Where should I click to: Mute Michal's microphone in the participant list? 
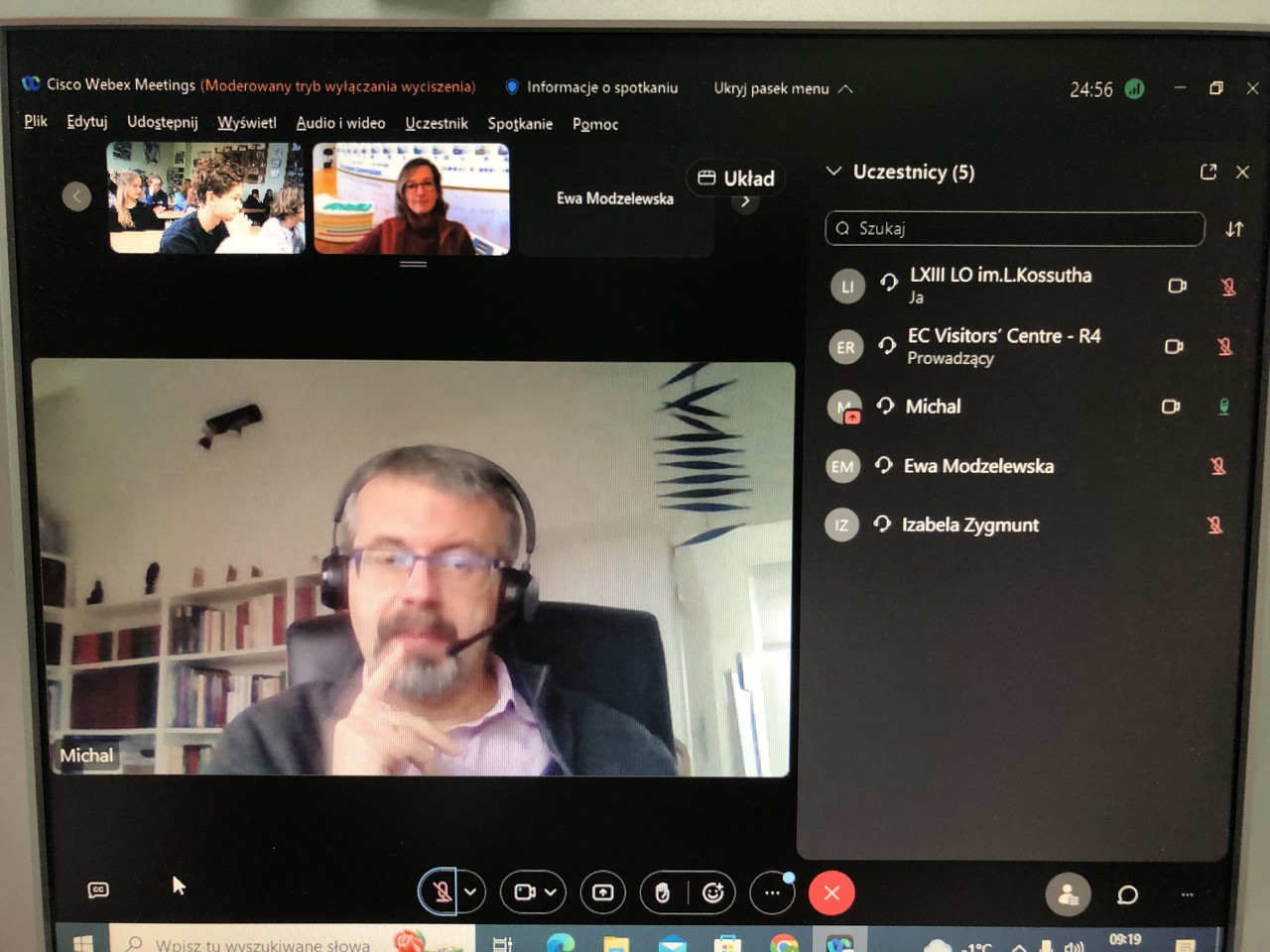point(1223,407)
